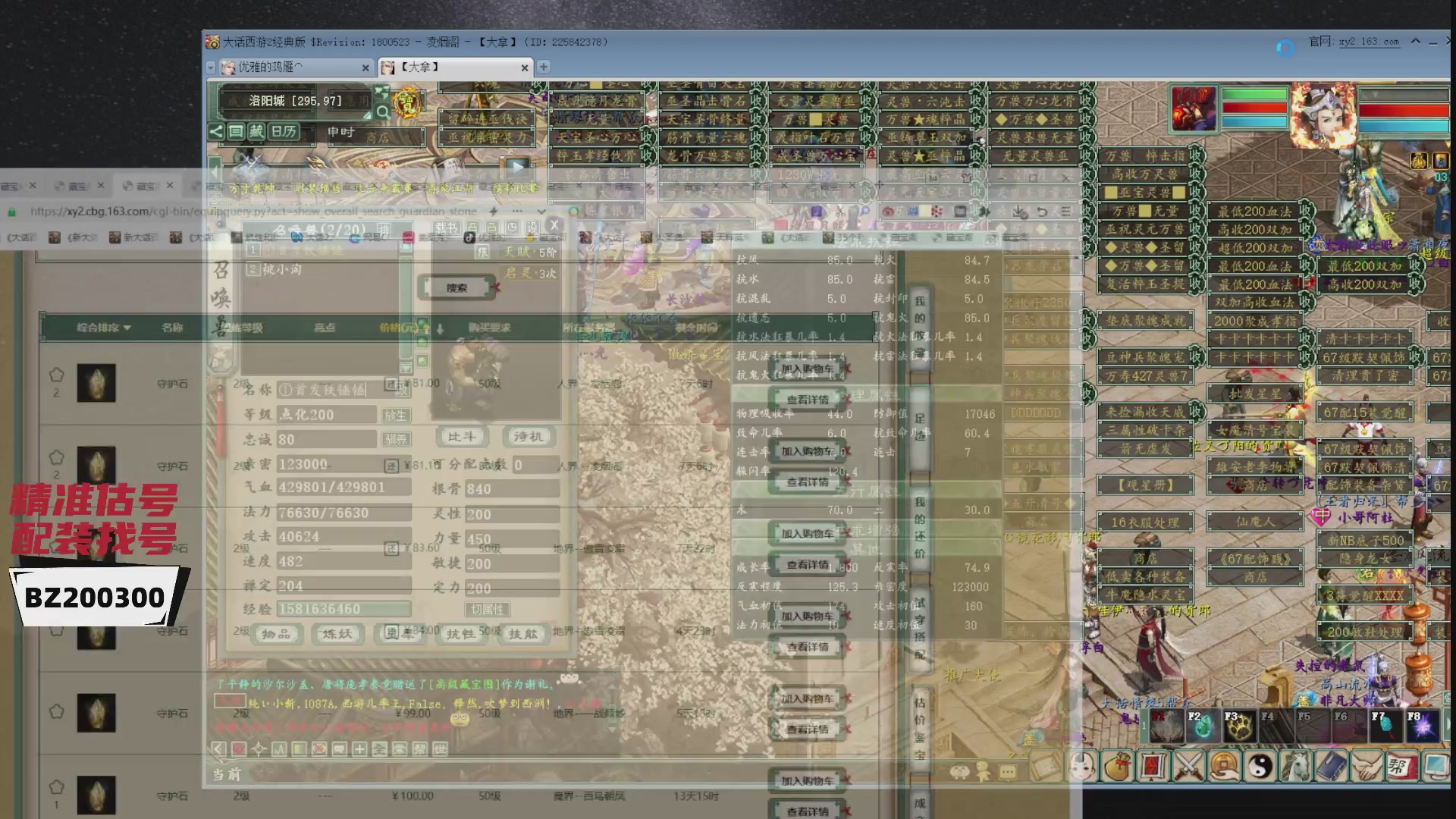The height and width of the screenshot is (819, 1456).
Task: Click the 藏 collection icon
Action: tap(256, 131)
